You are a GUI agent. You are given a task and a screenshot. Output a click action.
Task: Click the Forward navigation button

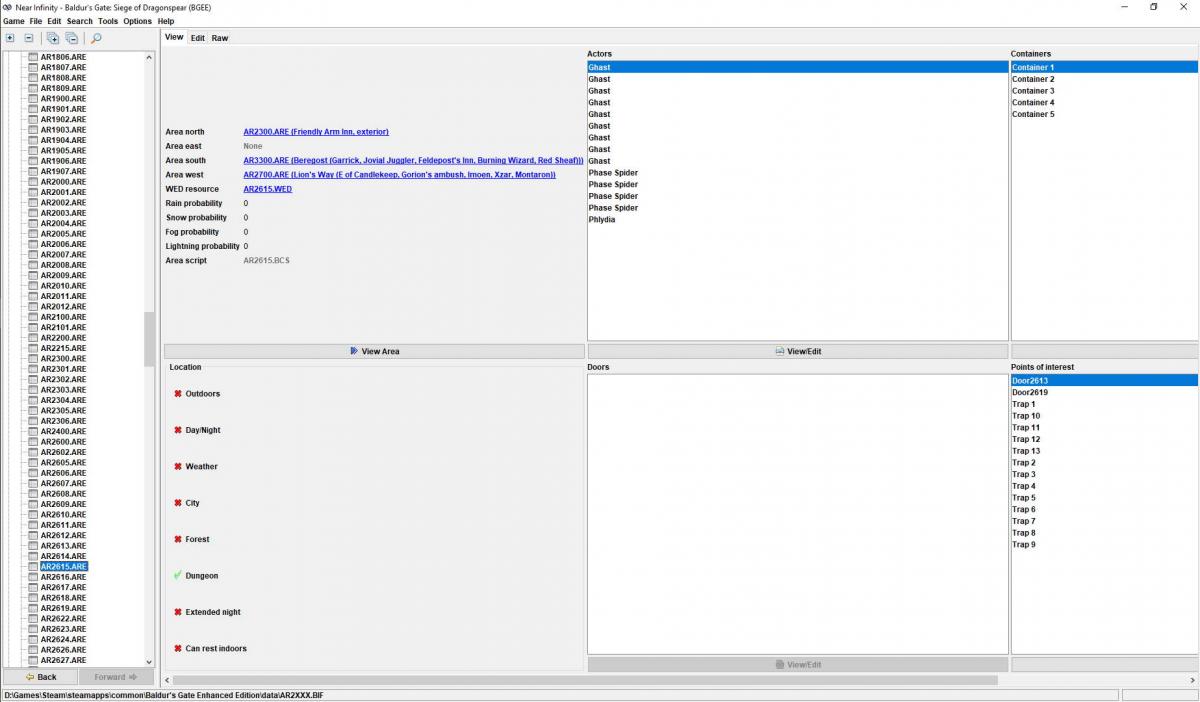[x=116, y=677]
